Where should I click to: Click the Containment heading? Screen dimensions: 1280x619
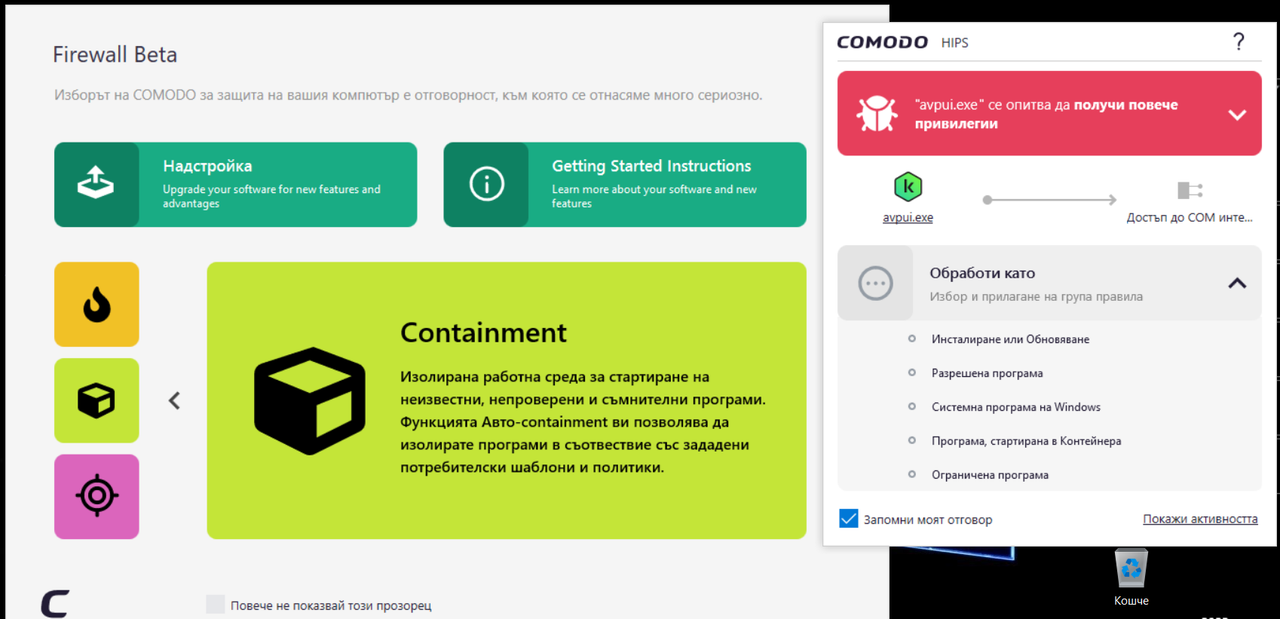pyautogui.click(x=483, y=332)
